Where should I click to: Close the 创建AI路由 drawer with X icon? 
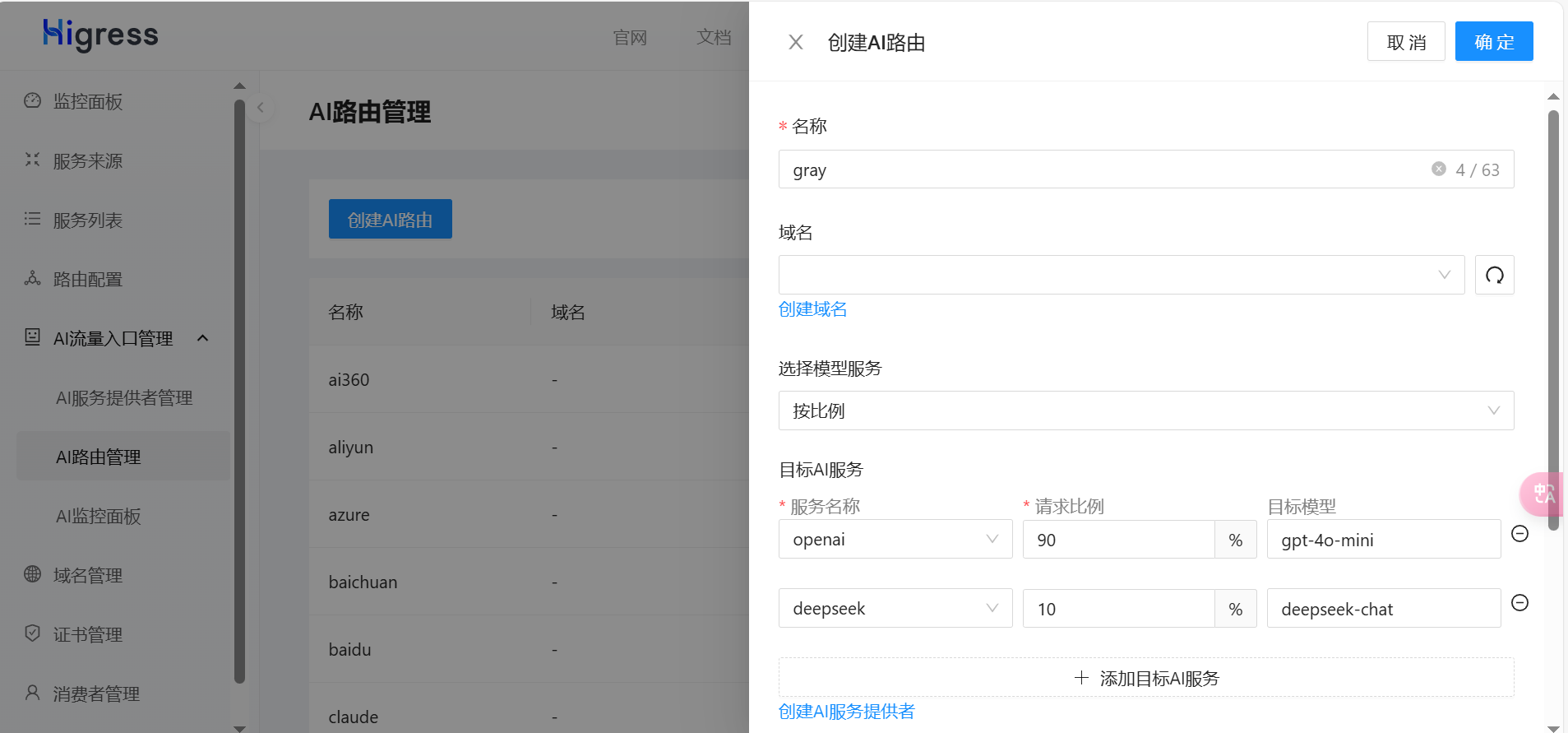795,42
